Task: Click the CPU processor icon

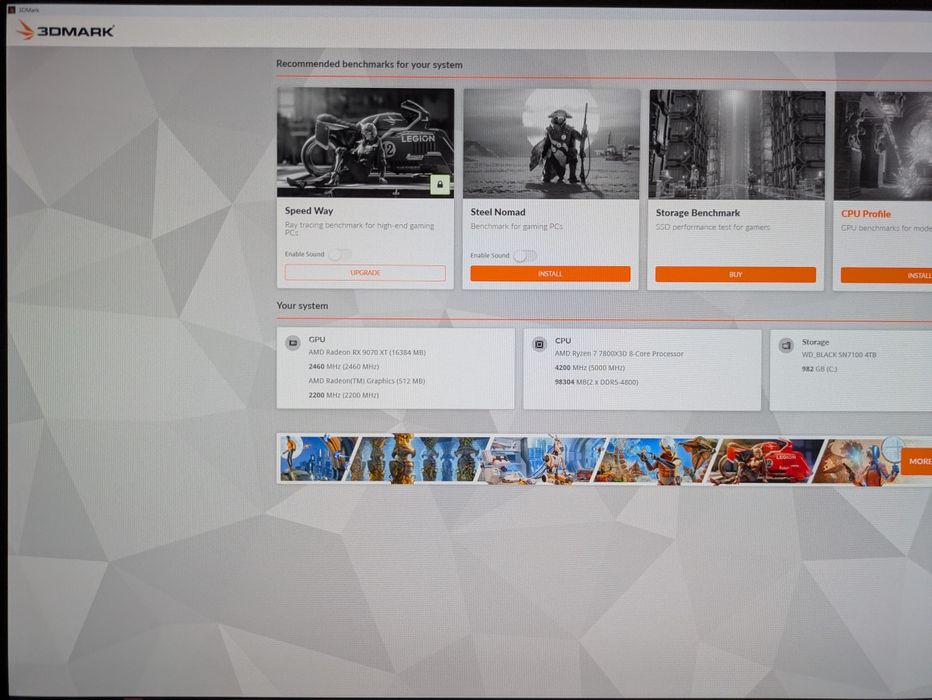Action: click(539, 344)
